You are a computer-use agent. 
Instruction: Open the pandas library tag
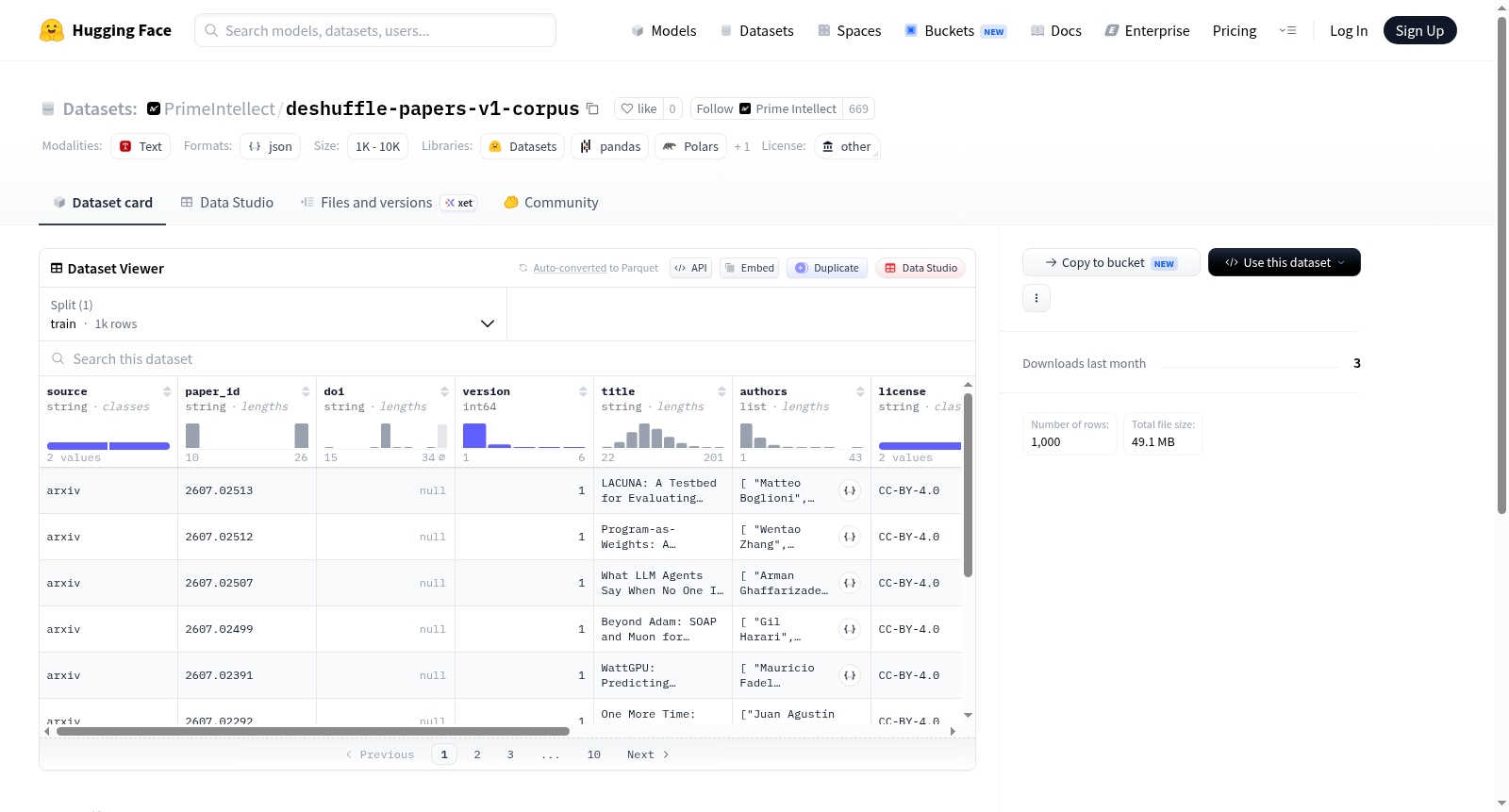[609, 146]
